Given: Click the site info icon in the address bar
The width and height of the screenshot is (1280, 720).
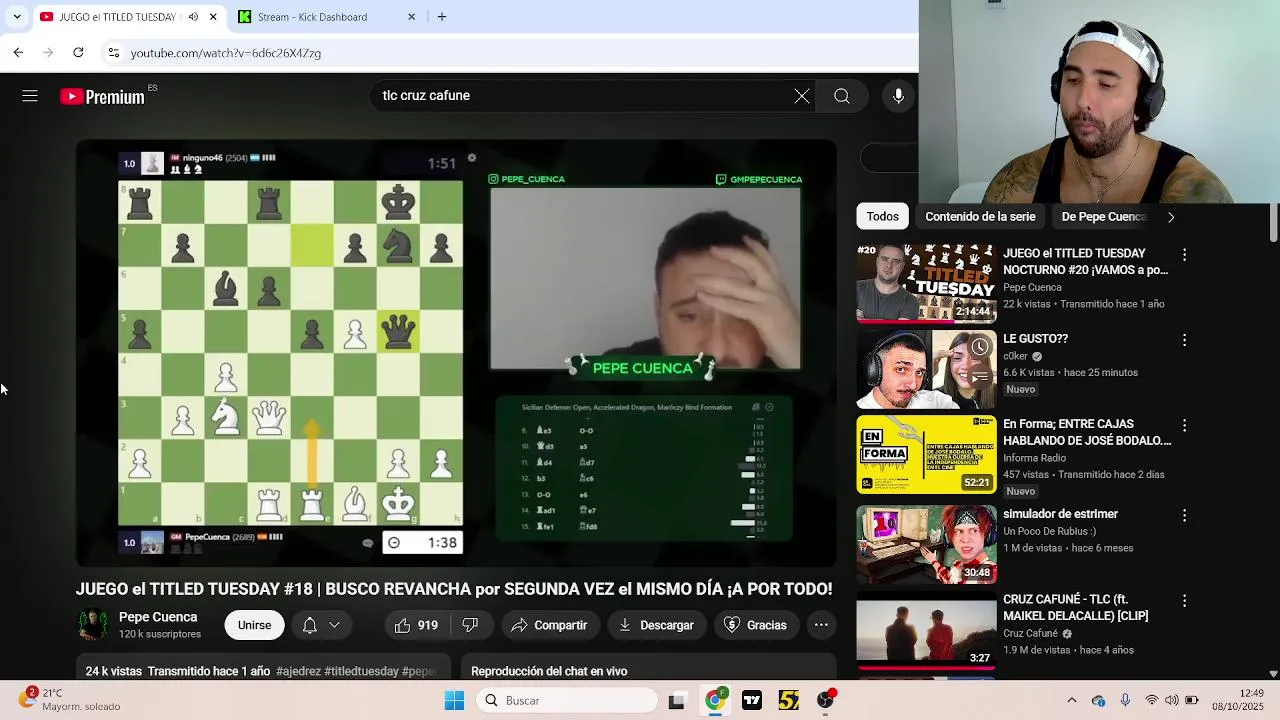Looking at the screenshot, I should point(114,52).
